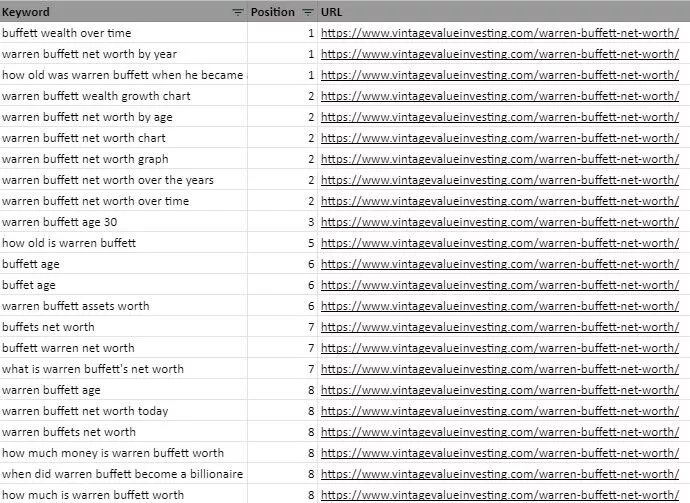Select cell 'warren buffets net worth'
This screenshot has height=503, width=690.
(x=124, y=432)
